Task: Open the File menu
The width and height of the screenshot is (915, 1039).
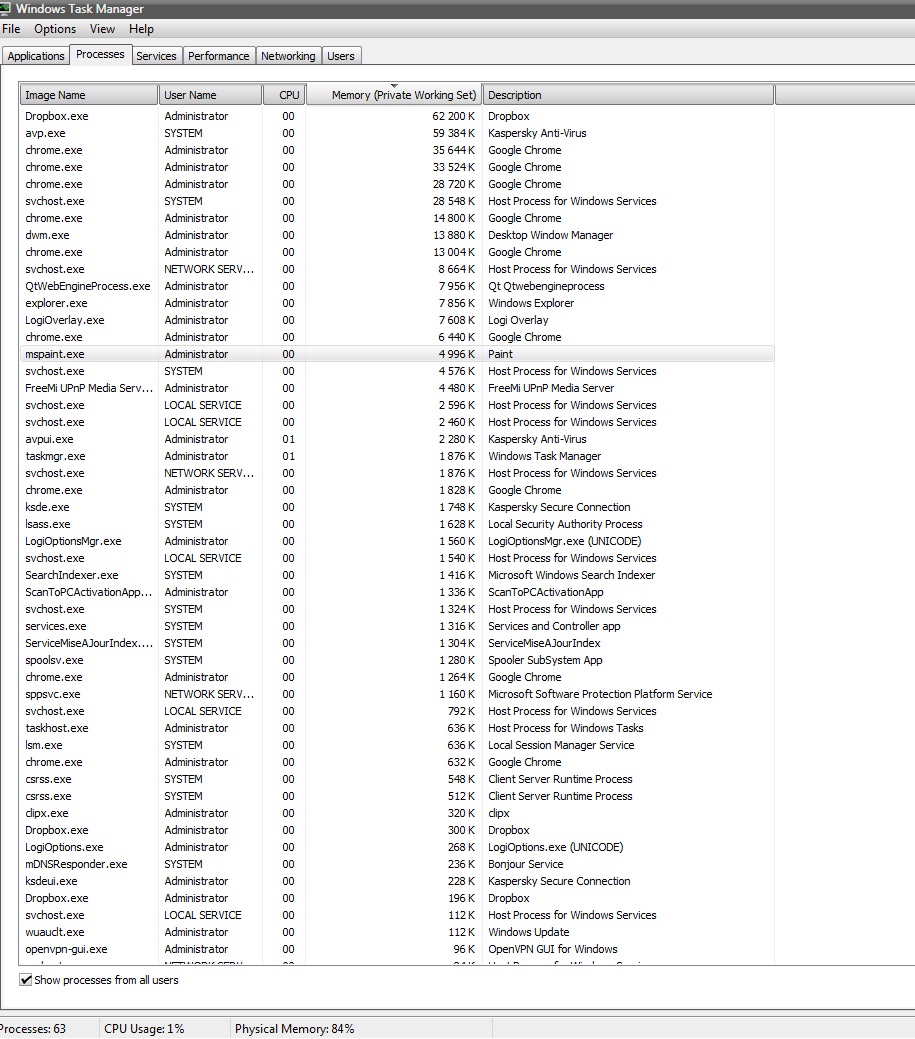Action: [x=11, y=29]
